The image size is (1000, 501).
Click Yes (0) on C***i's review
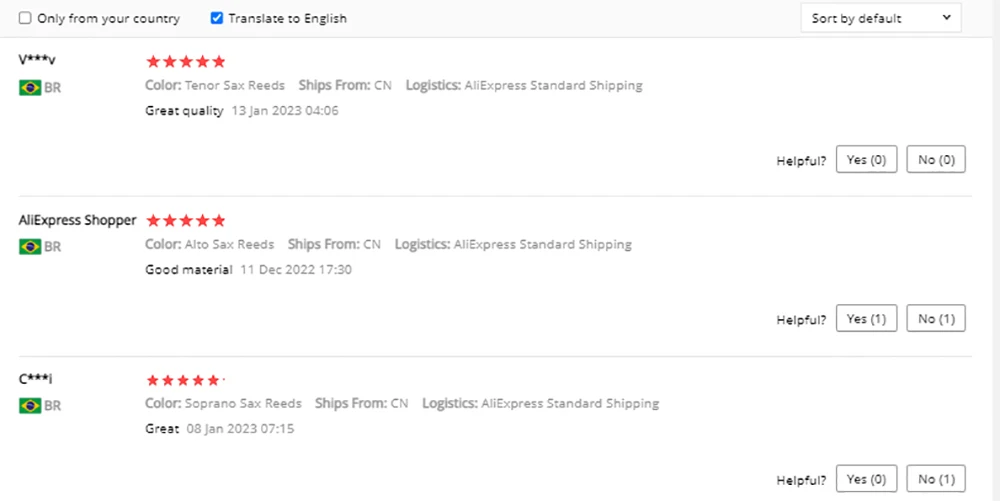[x=866, y=478]
